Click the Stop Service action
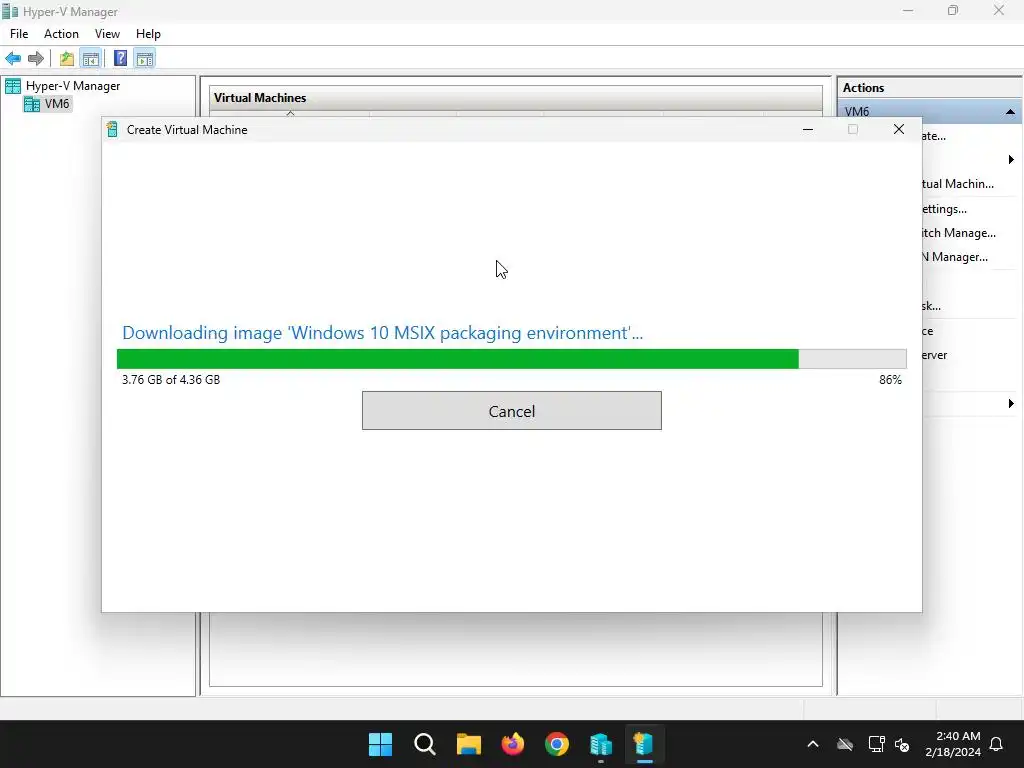This screenshot has width=1024, height=768. (927, 331)
